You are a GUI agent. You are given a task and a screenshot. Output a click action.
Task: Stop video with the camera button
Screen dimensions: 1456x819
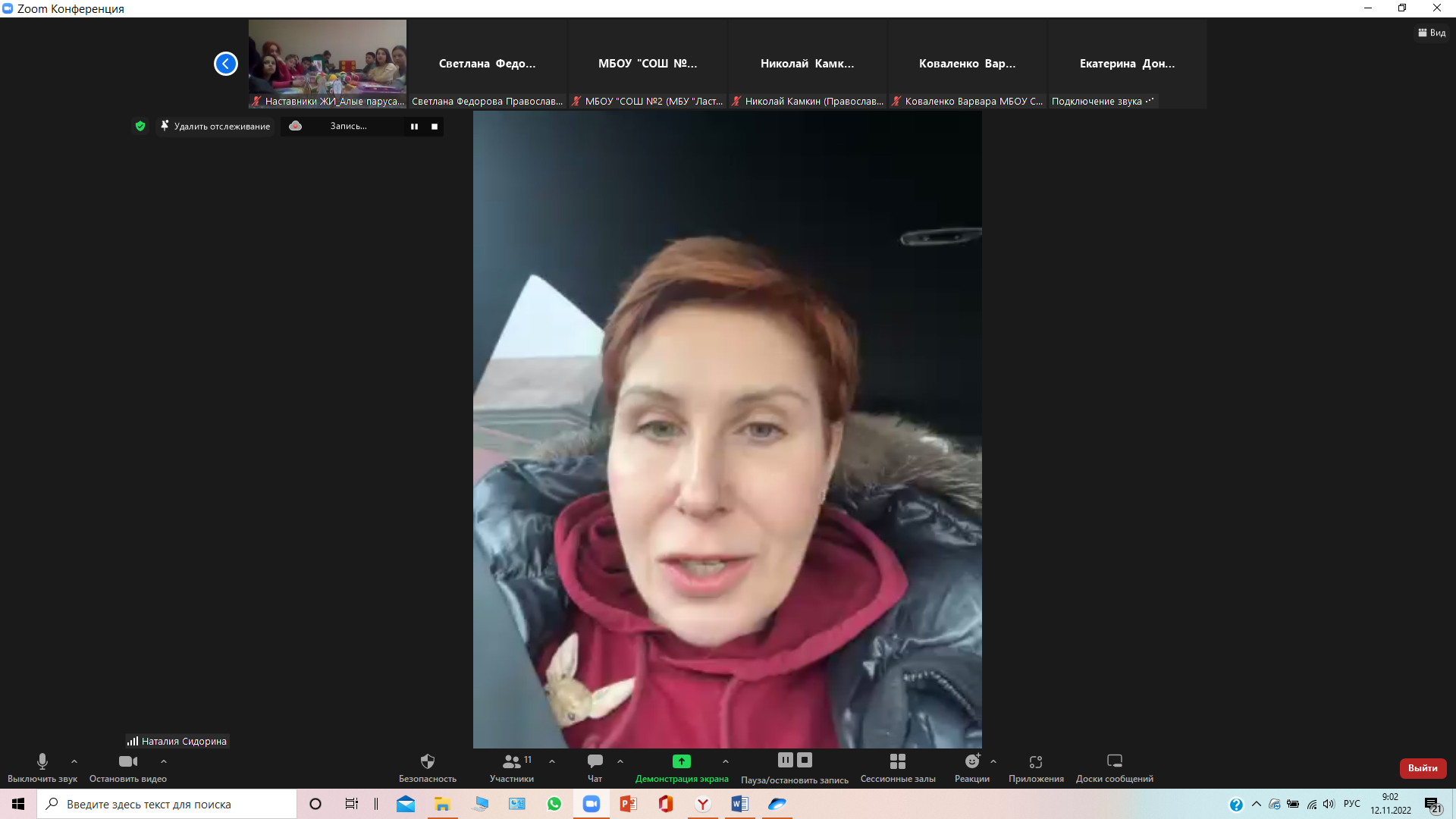tap(127, 761)
